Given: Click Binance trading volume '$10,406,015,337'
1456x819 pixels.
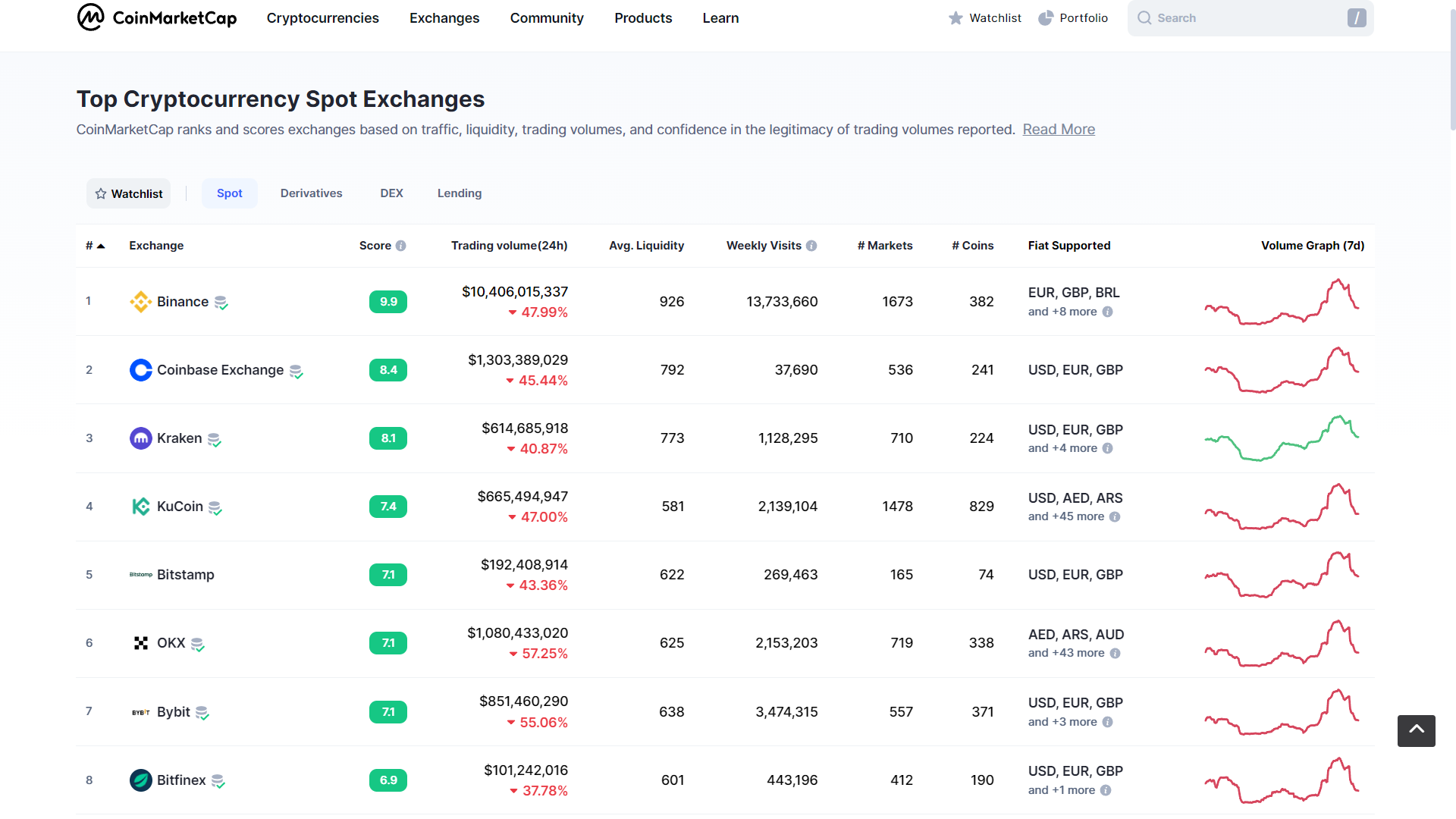Looking at the screenshot, I should pos(515,292).
